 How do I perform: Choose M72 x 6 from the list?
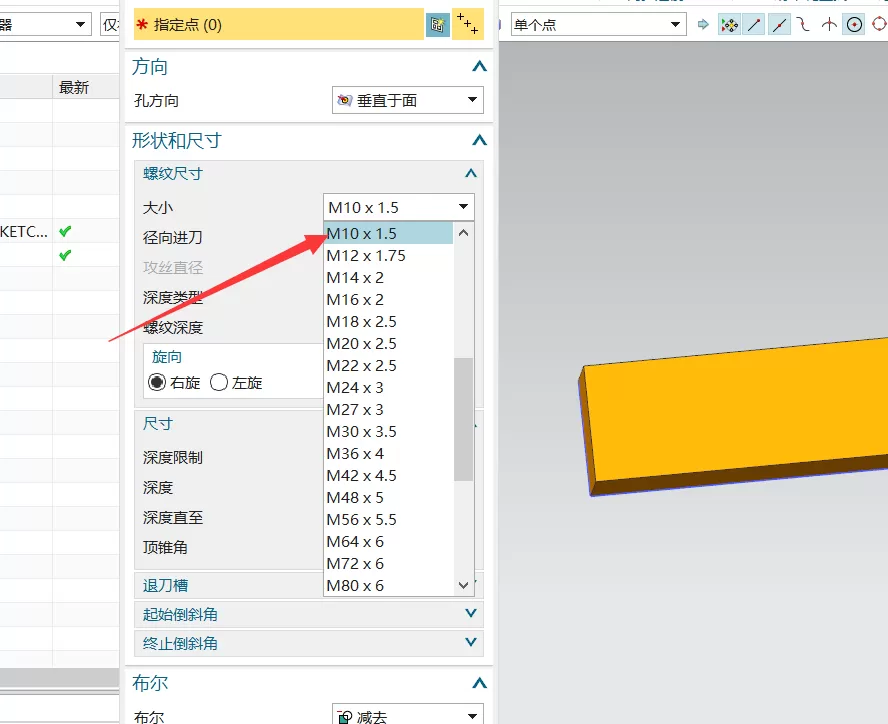(388, 564)
